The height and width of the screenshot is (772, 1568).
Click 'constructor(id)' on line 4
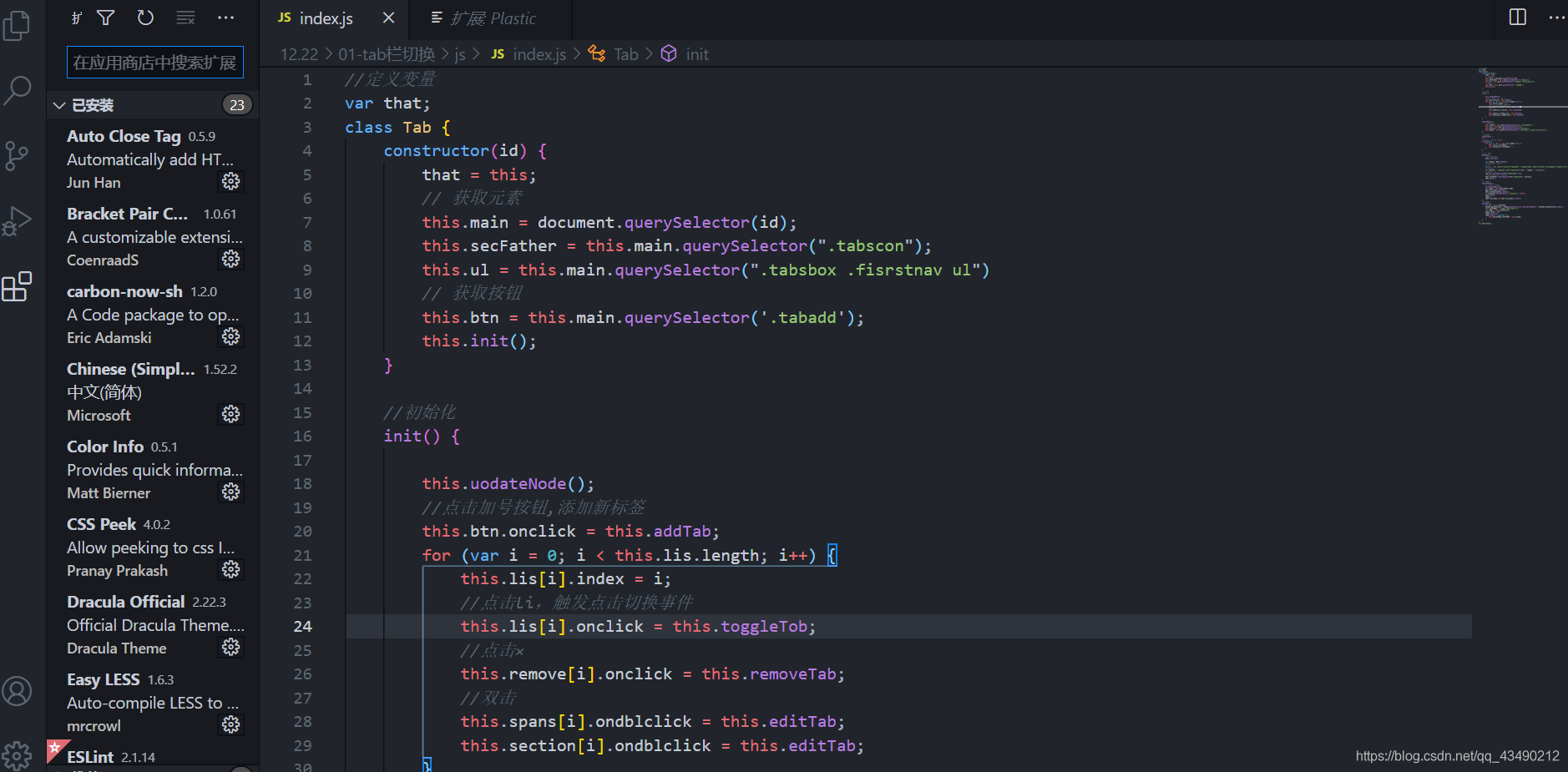coord(455,151)
